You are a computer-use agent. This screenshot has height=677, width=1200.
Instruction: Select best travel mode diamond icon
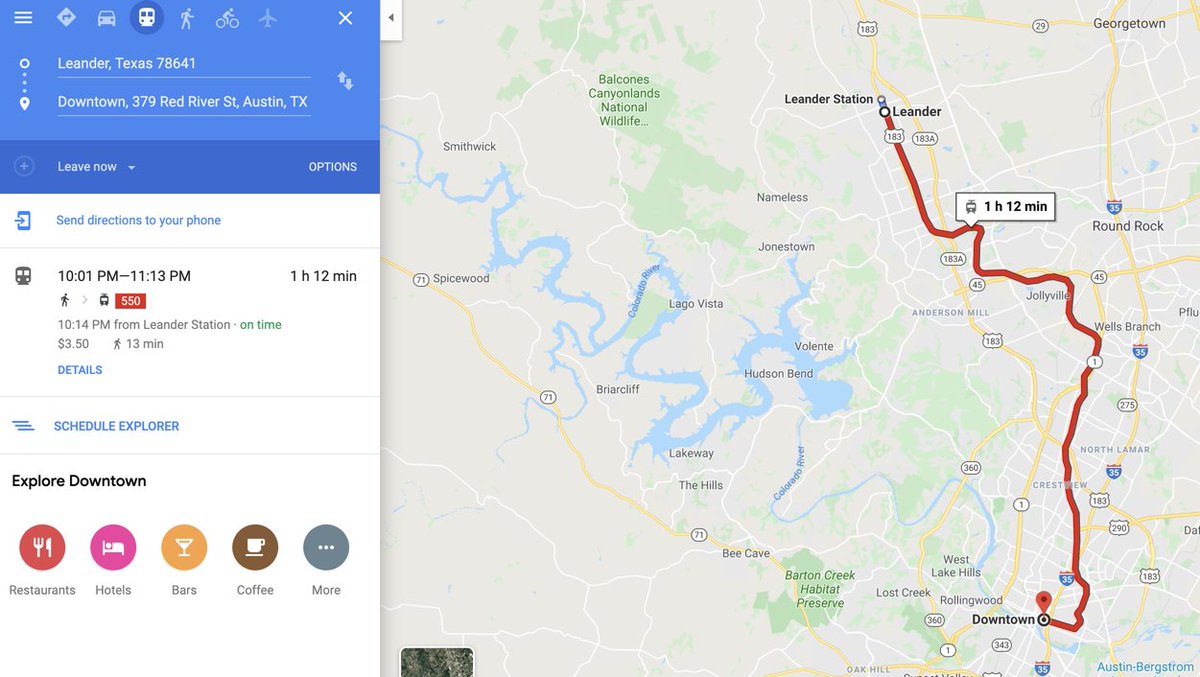(66, 17)
